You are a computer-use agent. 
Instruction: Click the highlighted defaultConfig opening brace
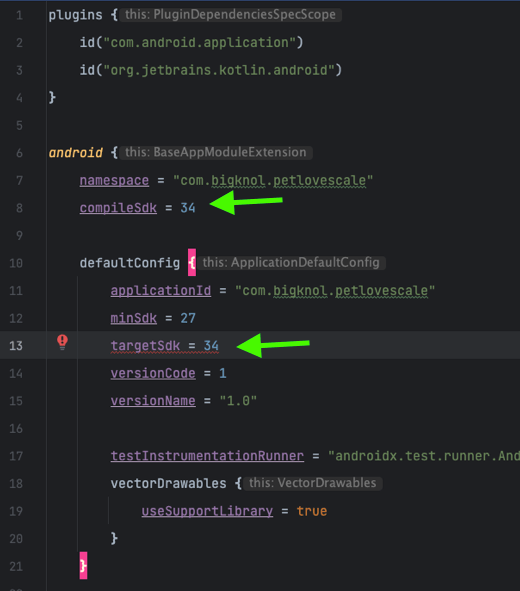(192, 262)
